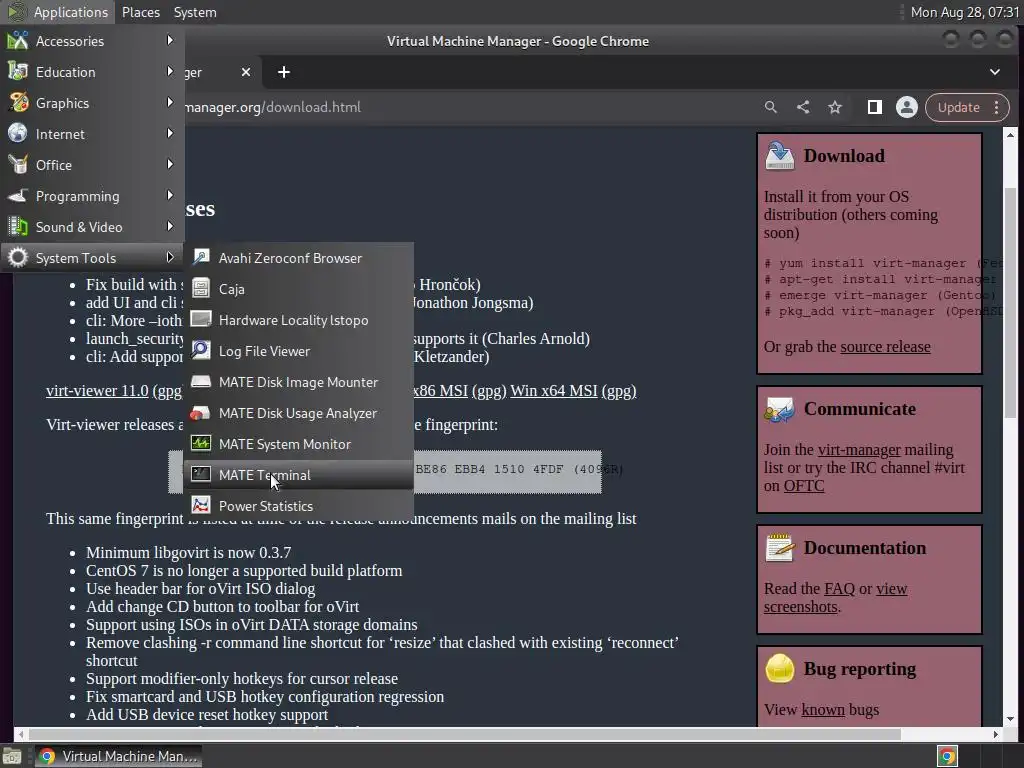This screenshot has width=1024, height=768.
Task: Toggle Chrome side panel icon
Action: [874, 107]
